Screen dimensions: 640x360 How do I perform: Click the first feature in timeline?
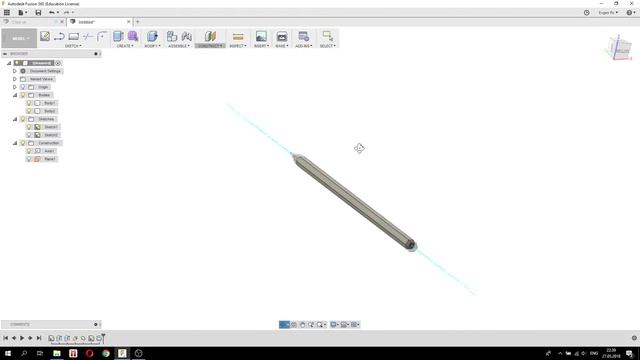pos(51,338)
